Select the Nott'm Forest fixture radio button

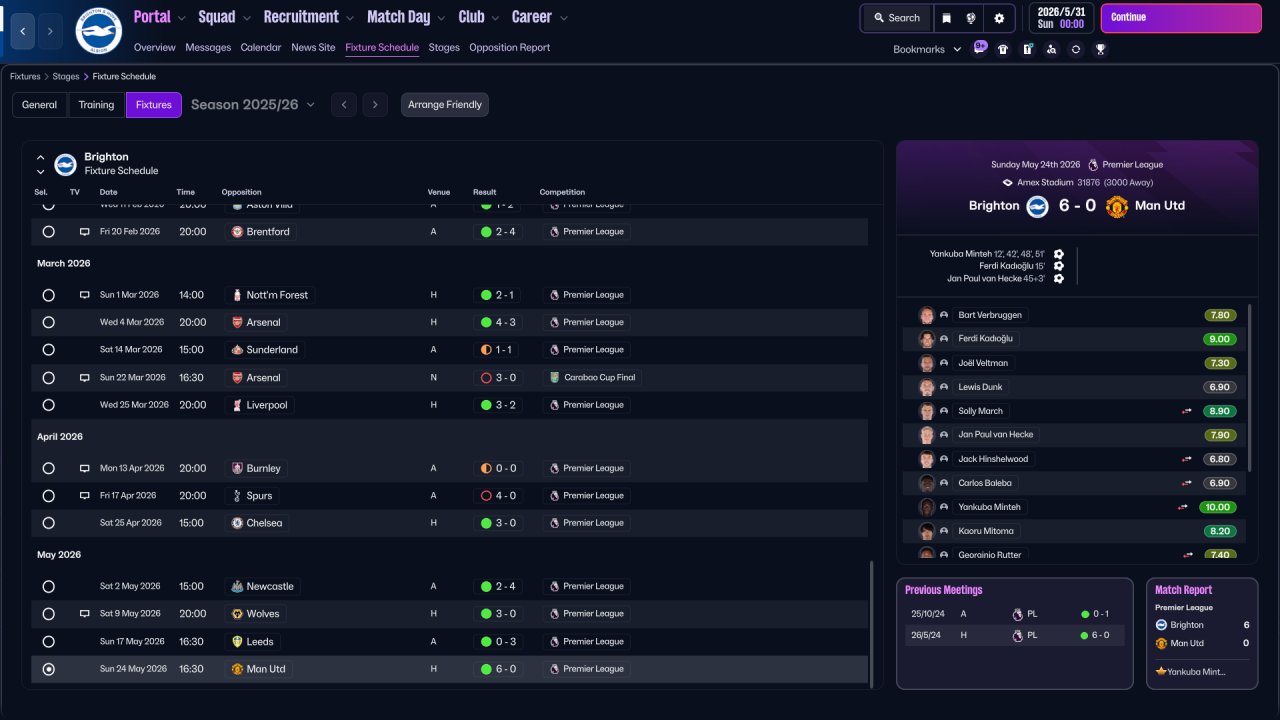48,296
